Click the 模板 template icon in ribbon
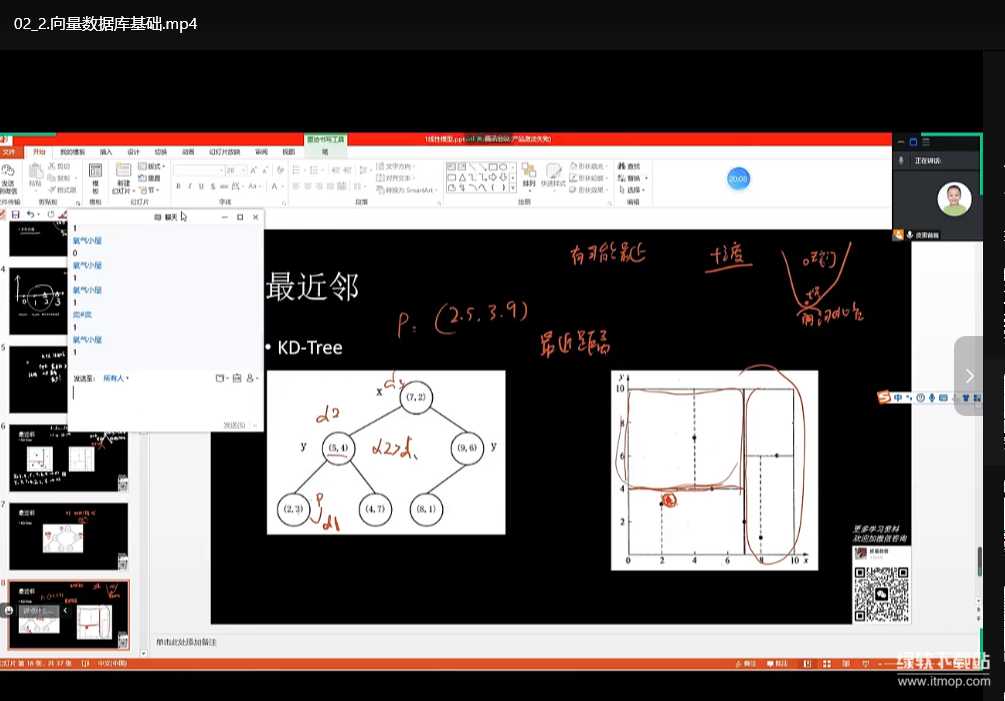 95,174
